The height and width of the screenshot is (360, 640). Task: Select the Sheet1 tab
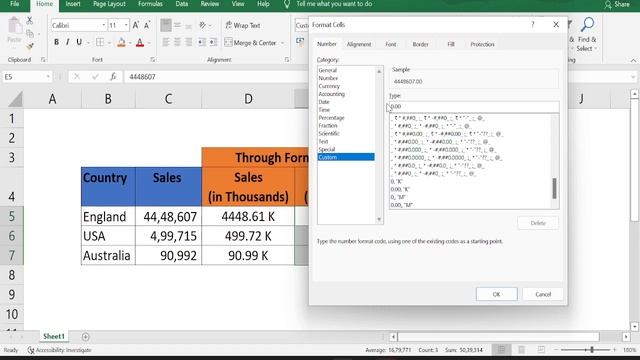click(x=54, y=337)
